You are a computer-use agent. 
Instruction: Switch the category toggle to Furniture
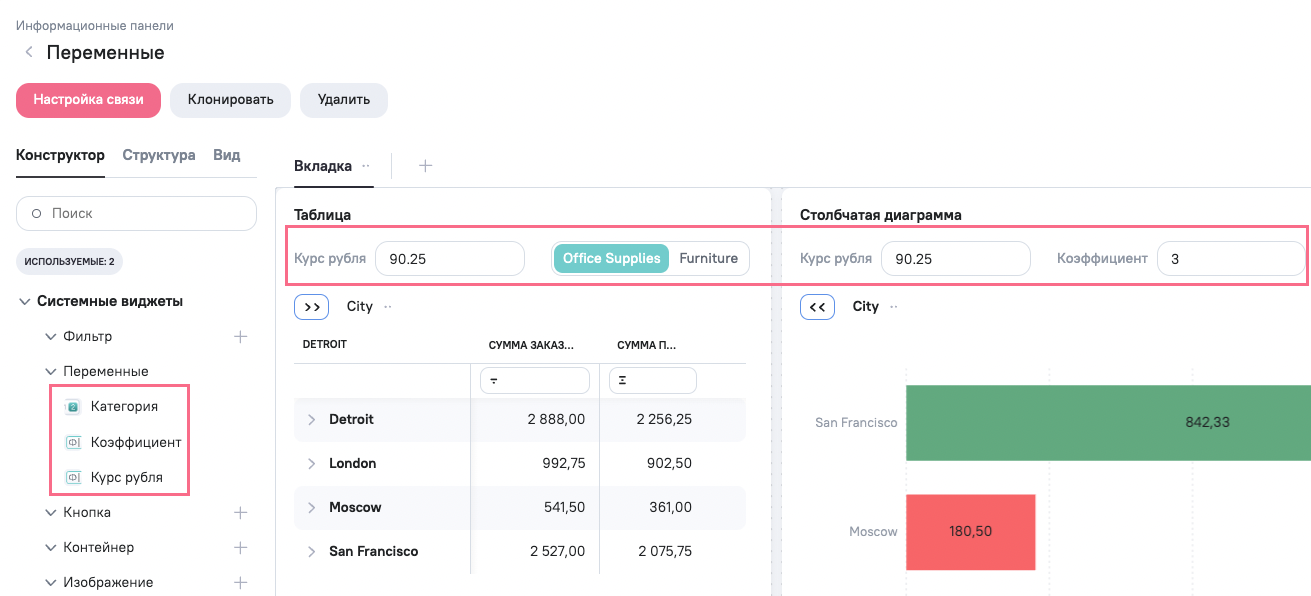[x=708, y=258]
